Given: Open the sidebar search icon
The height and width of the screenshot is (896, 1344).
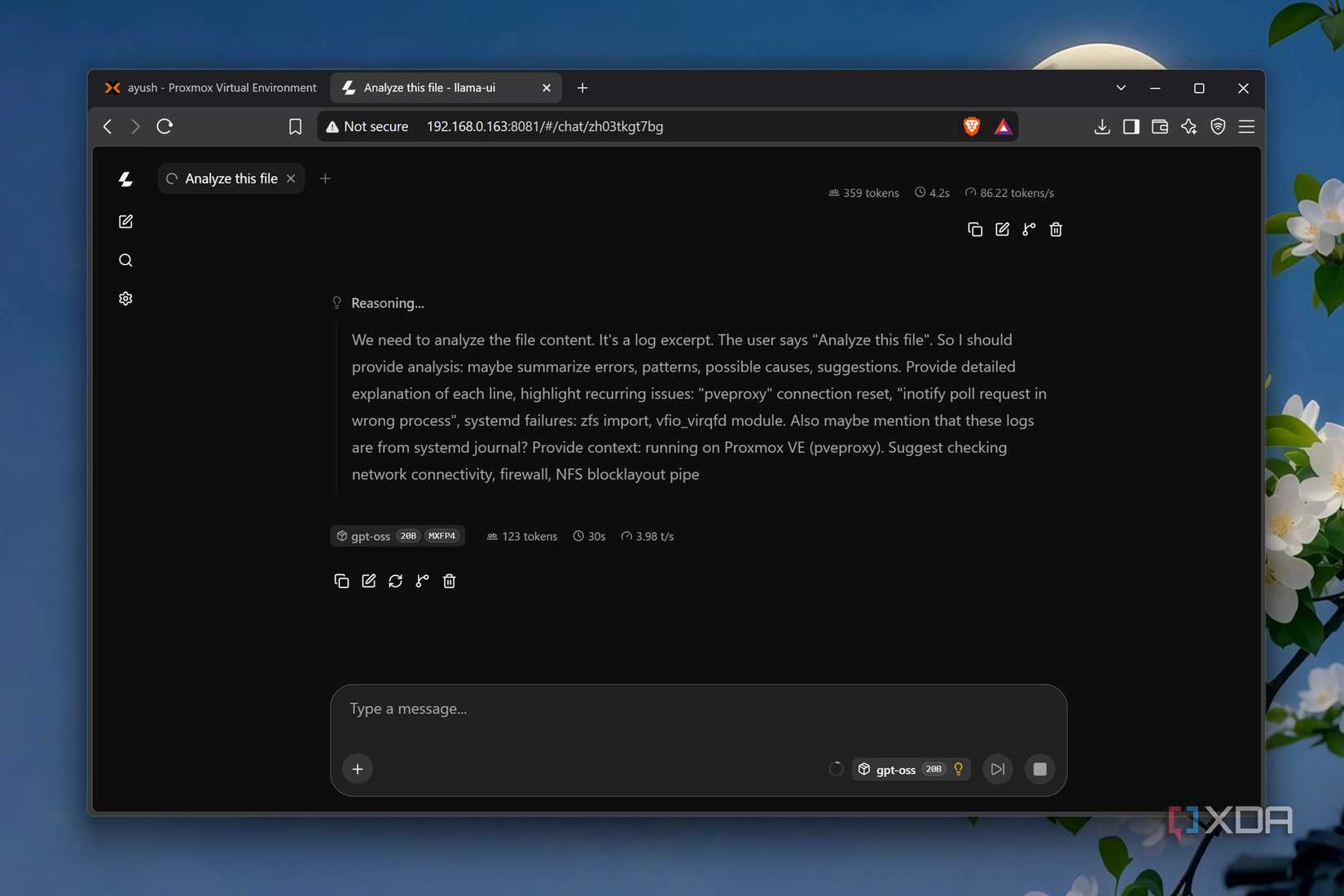Looking at the screenshot, I should (x=125, y=260).
